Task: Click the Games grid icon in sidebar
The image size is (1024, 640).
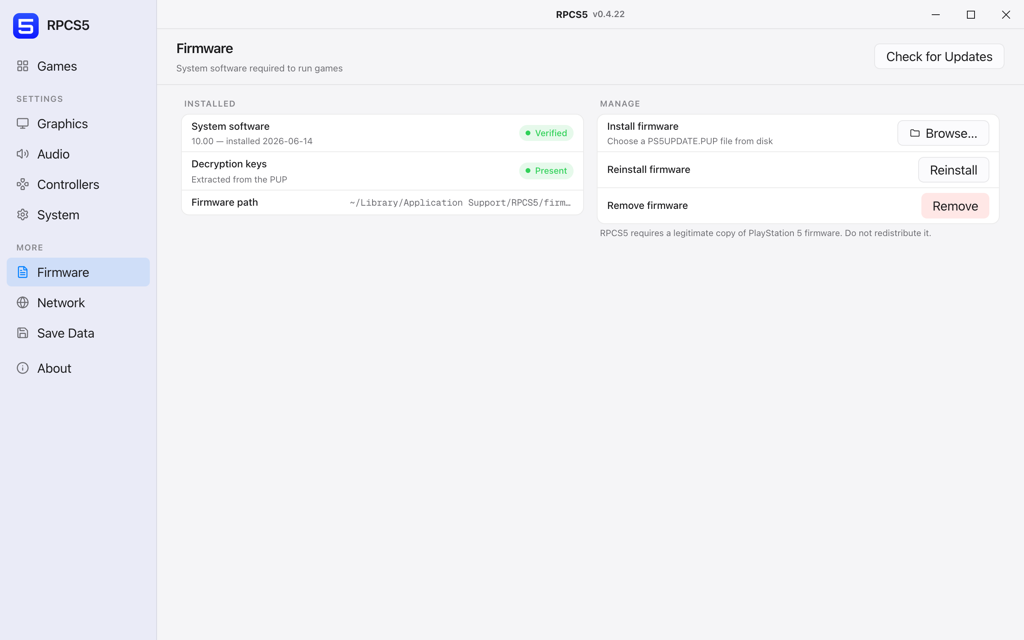Action: [x=23, y=66]
